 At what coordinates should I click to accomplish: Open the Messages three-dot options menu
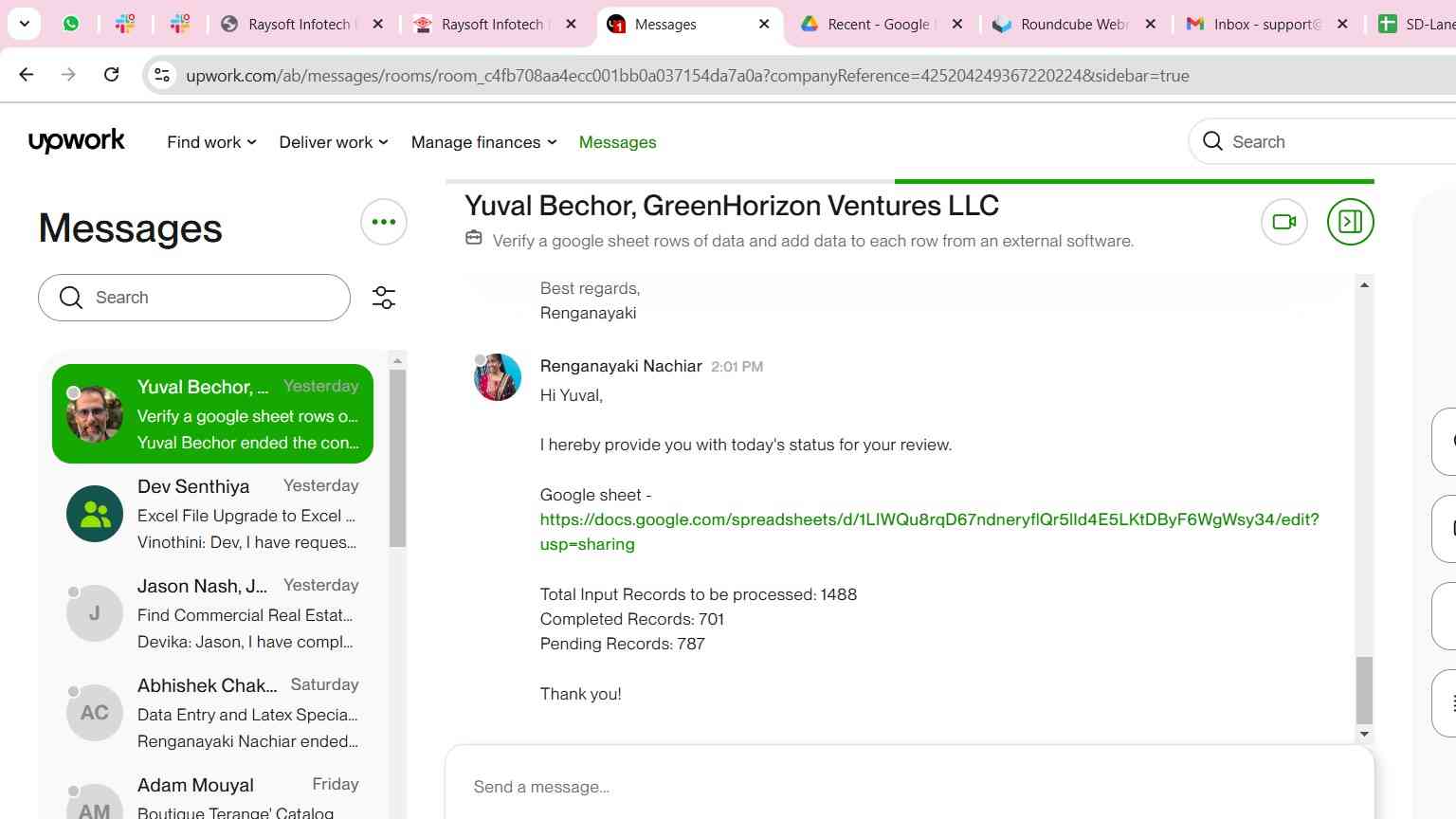[x=384, y=222]
